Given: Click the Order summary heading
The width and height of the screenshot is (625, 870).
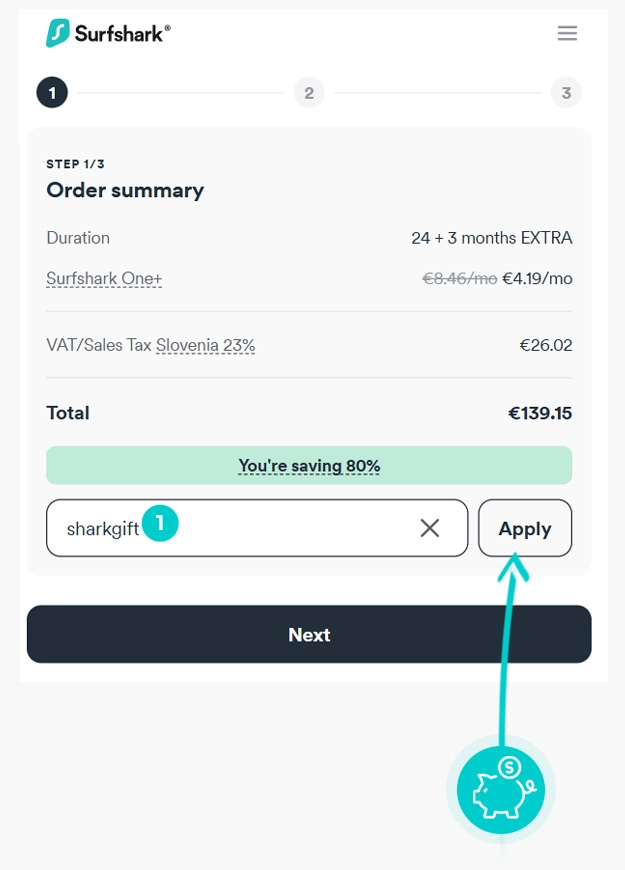Looking at the screenshot, I should [x=125, y=190].
